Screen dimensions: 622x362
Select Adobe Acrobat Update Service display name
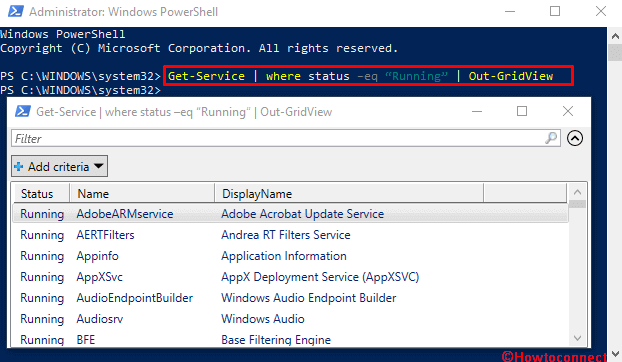point(303,214)
